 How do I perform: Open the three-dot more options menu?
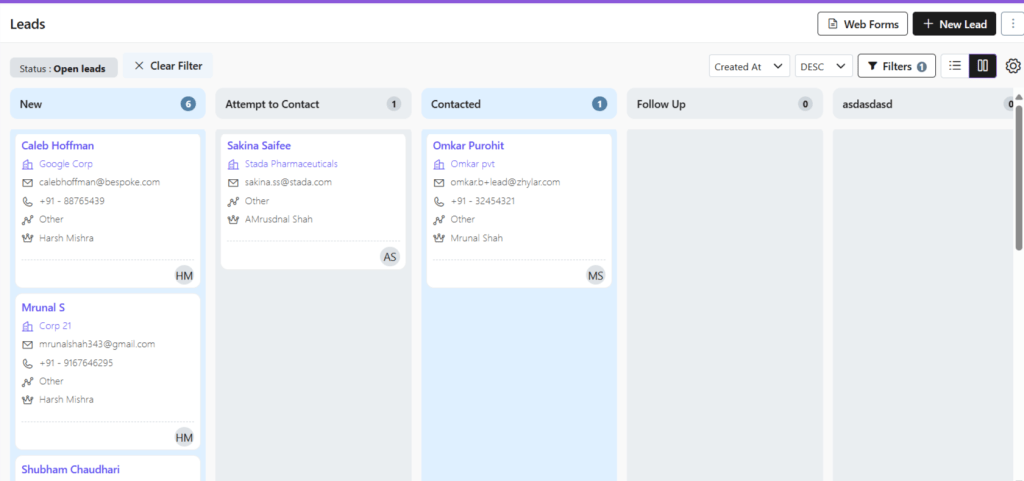coord(1014,24)
